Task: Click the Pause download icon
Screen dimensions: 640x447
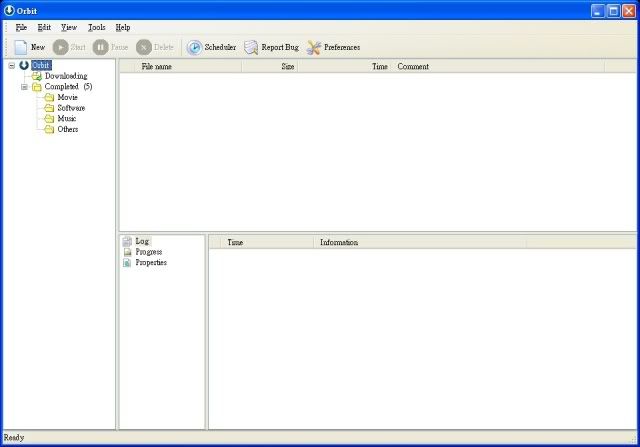Action: [101, 47]
